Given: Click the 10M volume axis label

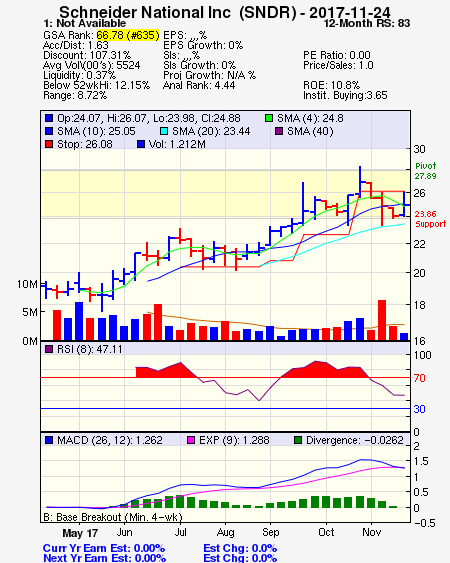Looking at the screenshot, I should (x=27, y=284).
